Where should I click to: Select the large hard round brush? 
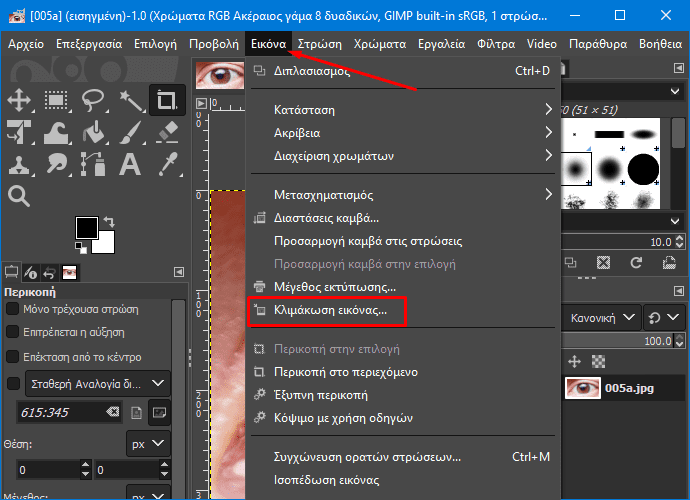tap(643, 169)
